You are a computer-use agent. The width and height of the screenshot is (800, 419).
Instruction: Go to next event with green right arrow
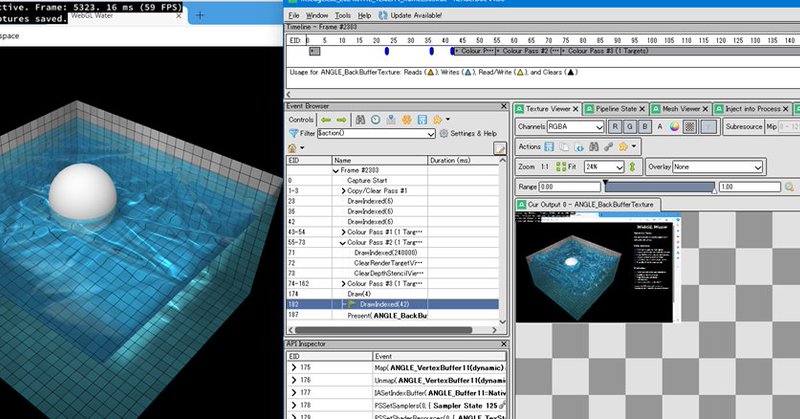point(341,119)
